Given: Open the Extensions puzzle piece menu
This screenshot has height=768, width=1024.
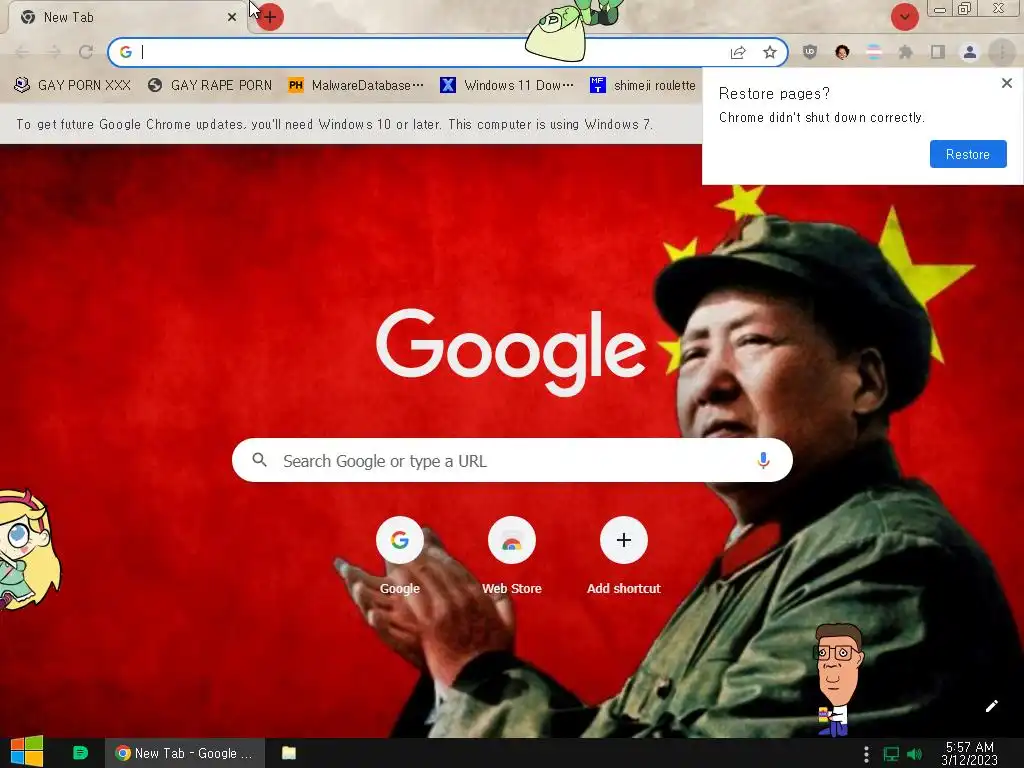Looking at the screenshot, I should 906,52.
